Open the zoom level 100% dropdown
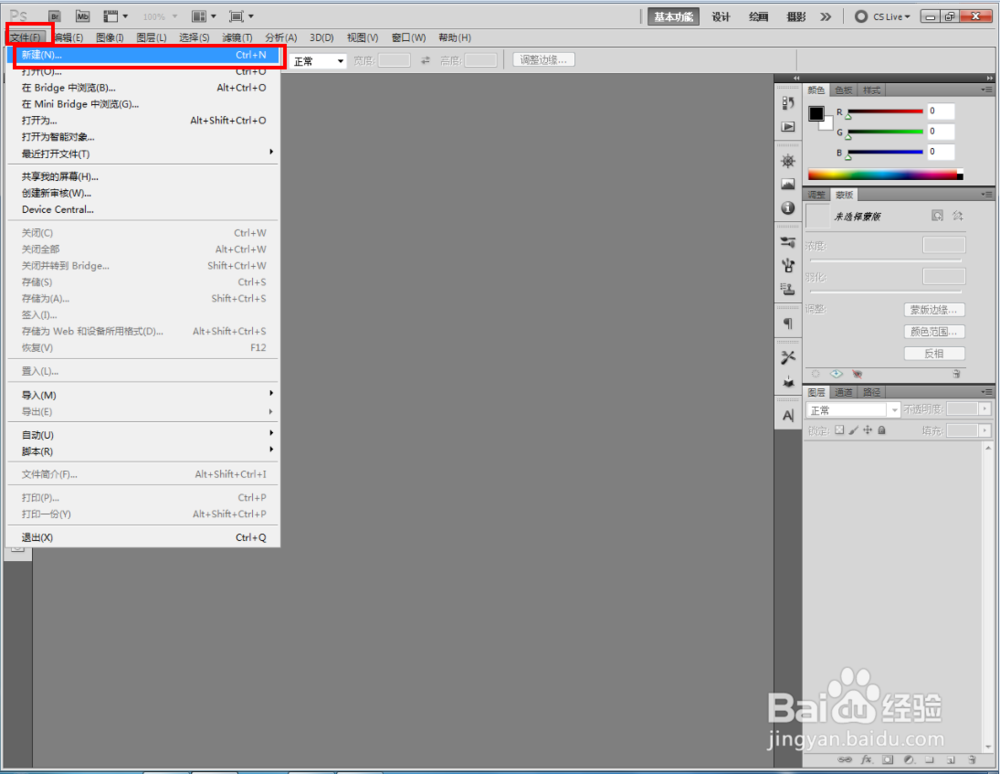This screenshot has width=1000, height=774. [160, 17]
